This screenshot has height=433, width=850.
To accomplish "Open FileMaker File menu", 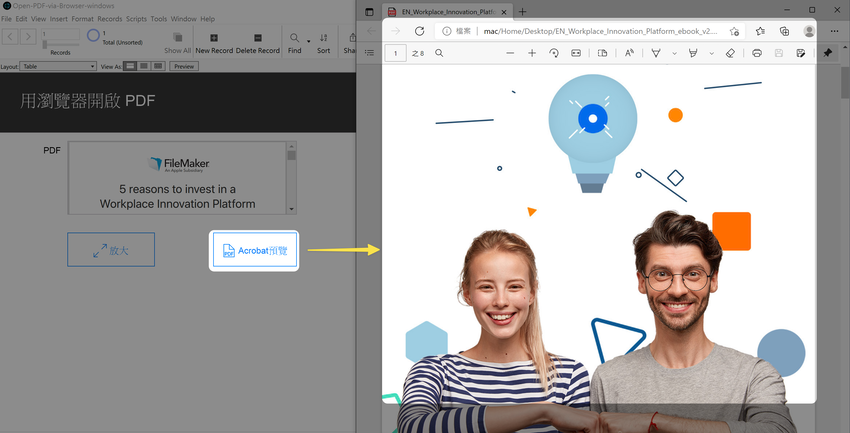I will point(7,18).
